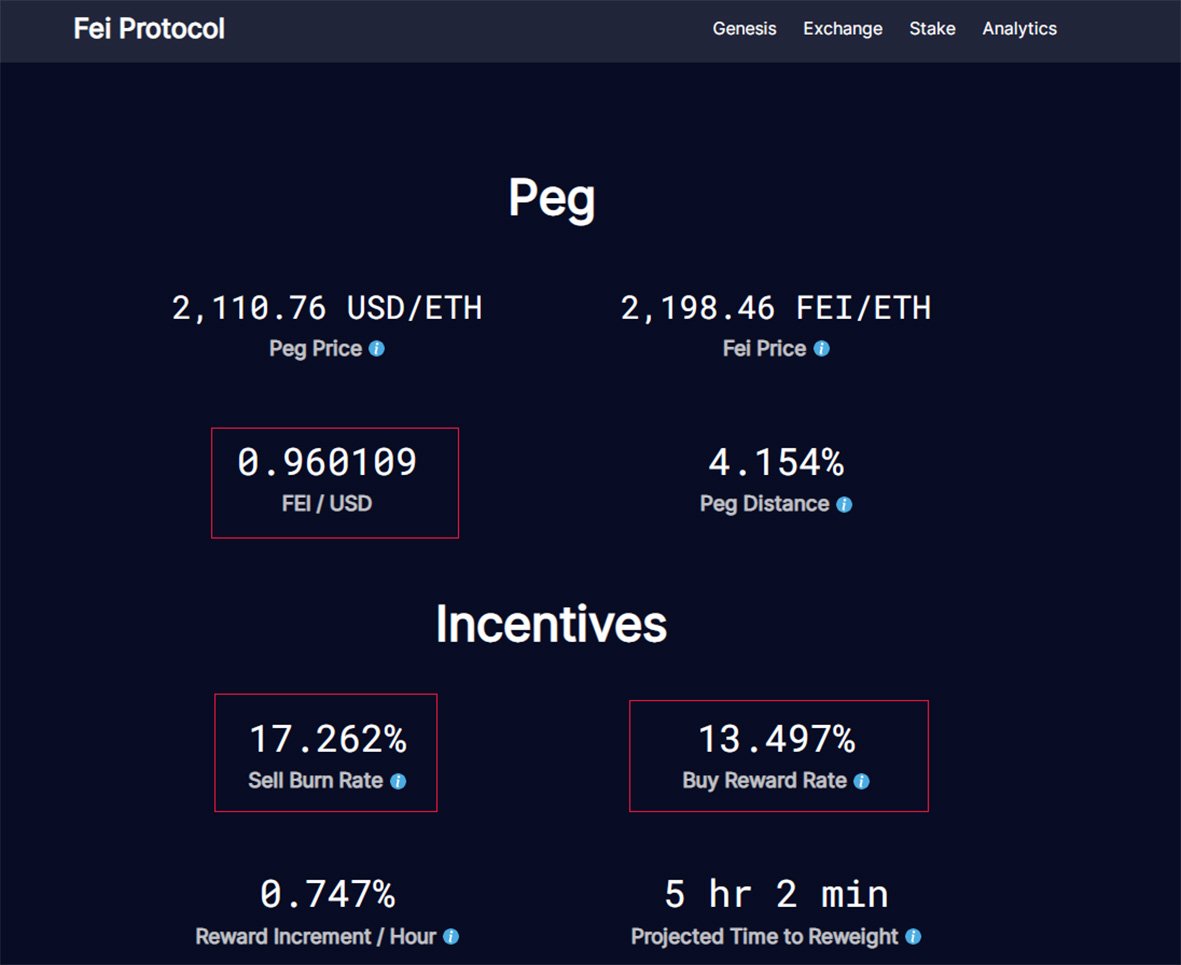Viewport: 1181px width, 965px height.
Task: Click the 4.154% Peg Distance value
Action: (776, 463)
